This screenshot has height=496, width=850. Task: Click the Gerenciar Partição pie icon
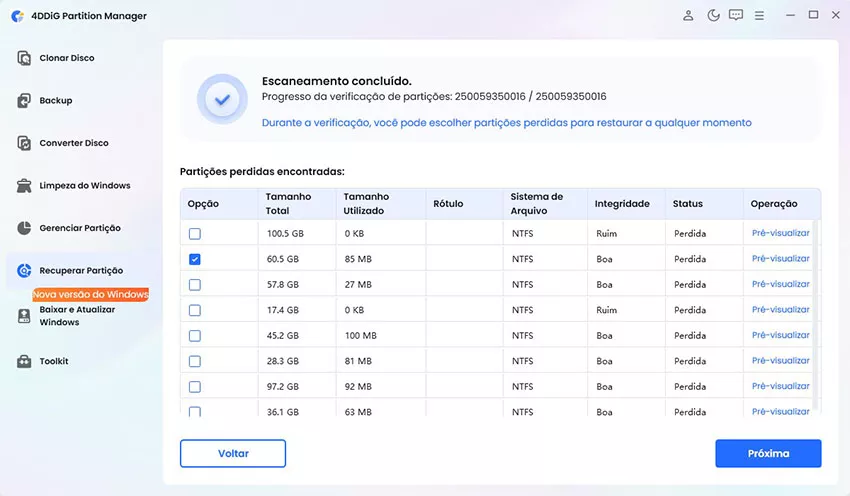(24, 228)
